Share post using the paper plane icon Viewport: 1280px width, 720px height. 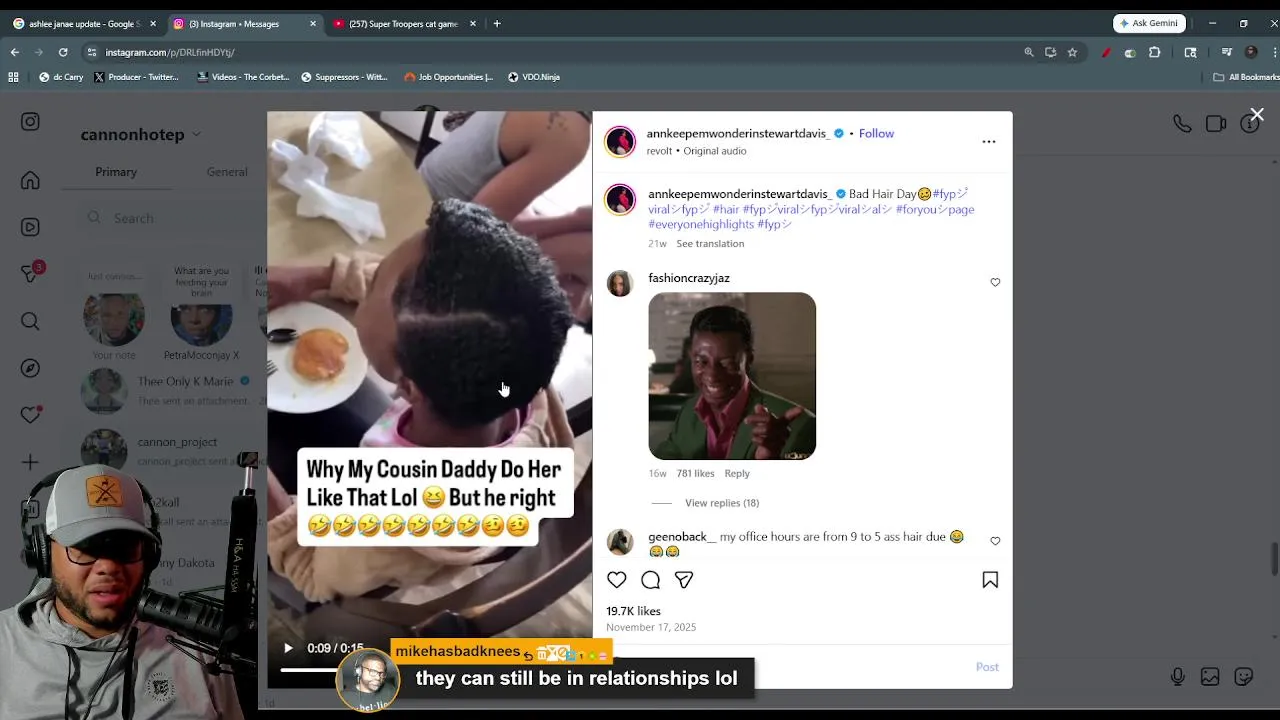(x=684, y=580)
